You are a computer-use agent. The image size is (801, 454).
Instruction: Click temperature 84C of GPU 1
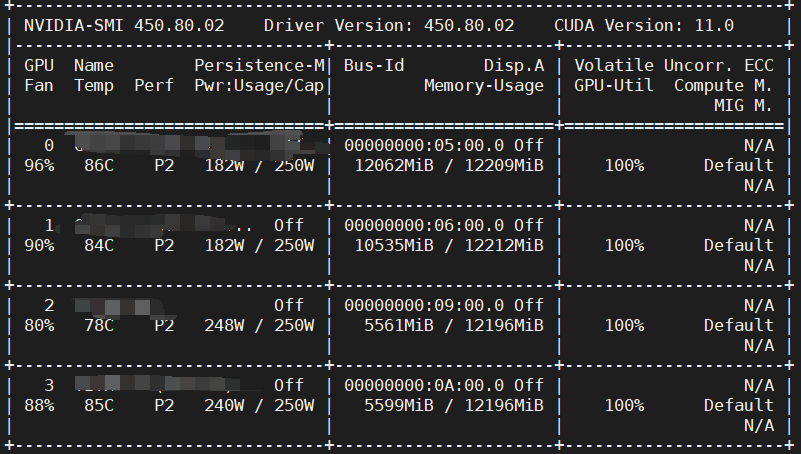tap(99, 246)
